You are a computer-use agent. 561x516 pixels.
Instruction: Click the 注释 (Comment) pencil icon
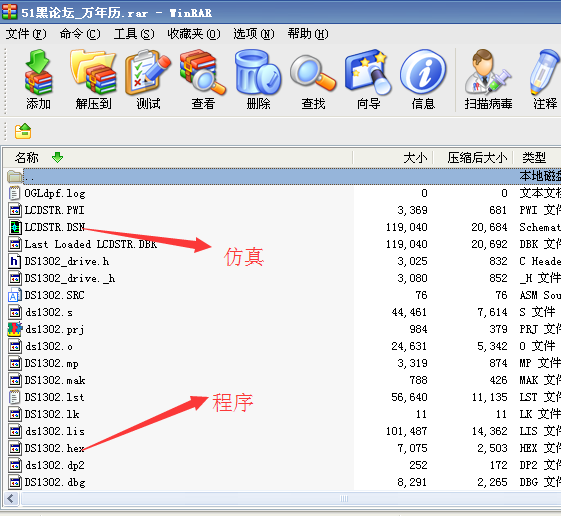pyautogui.click(x=545, y=80)
